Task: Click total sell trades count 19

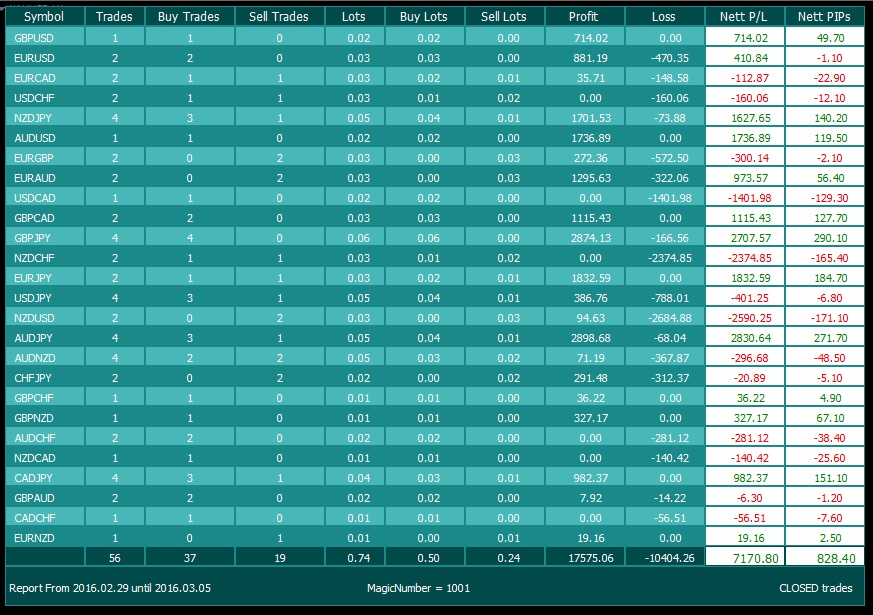Action: [x=279, y=558]
